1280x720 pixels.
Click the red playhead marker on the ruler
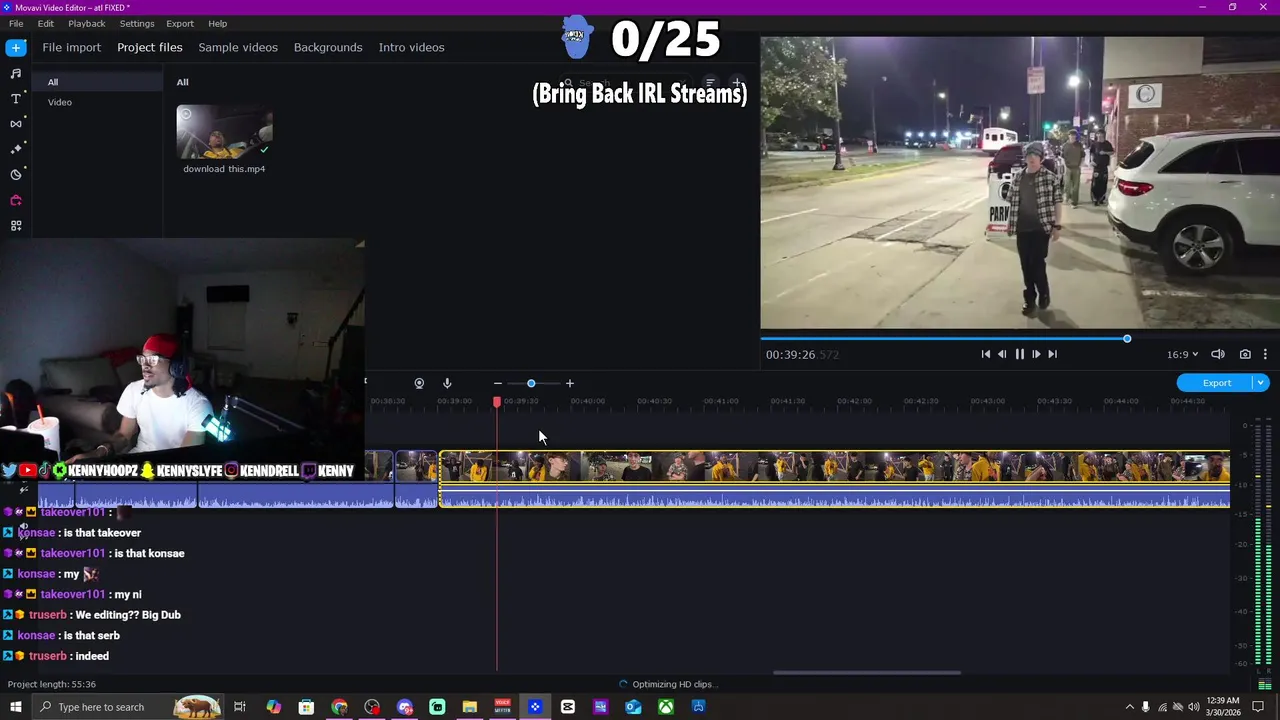pos(497,401)
